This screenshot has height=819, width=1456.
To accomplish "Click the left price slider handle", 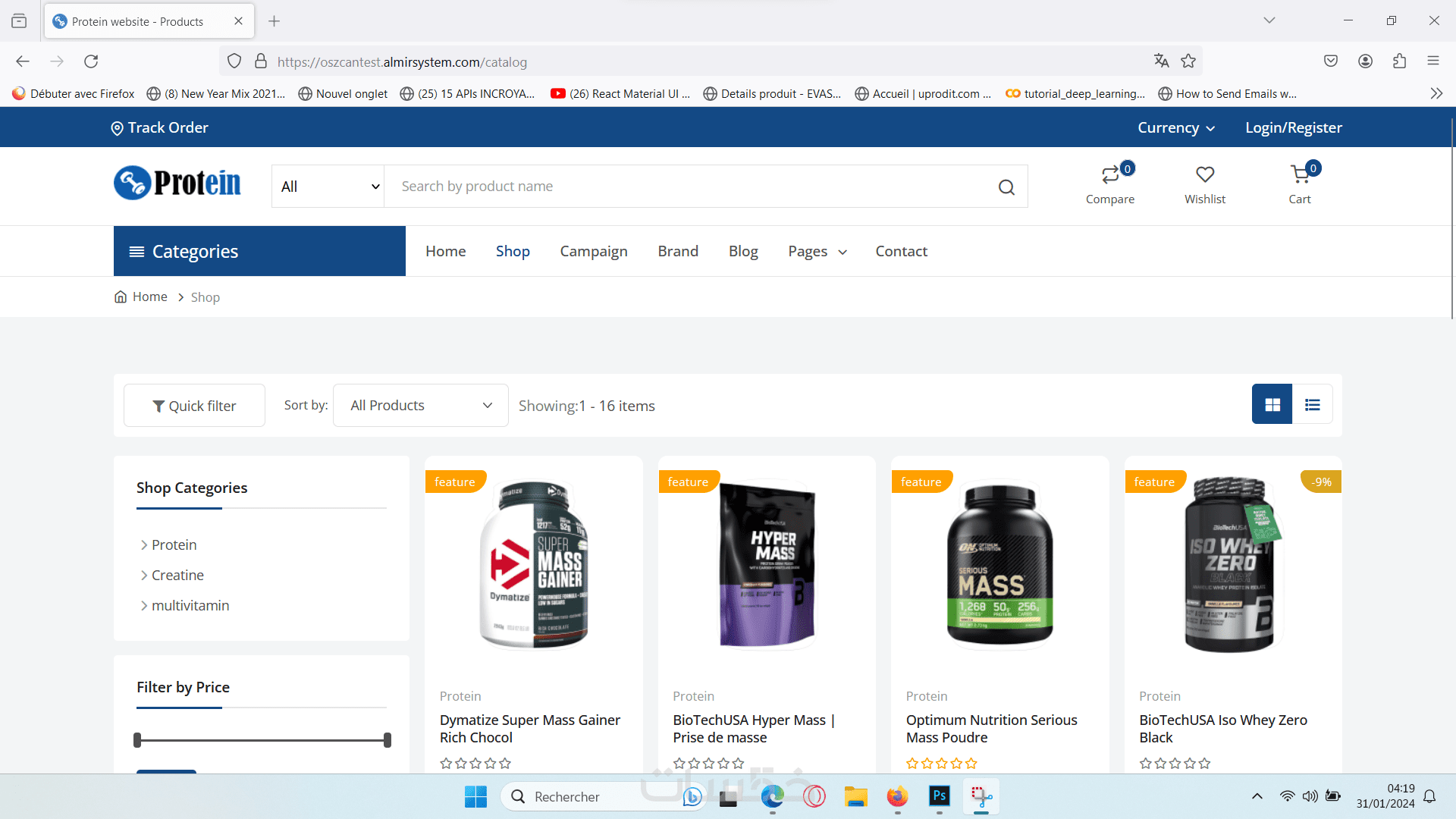I will click(137, 740).
